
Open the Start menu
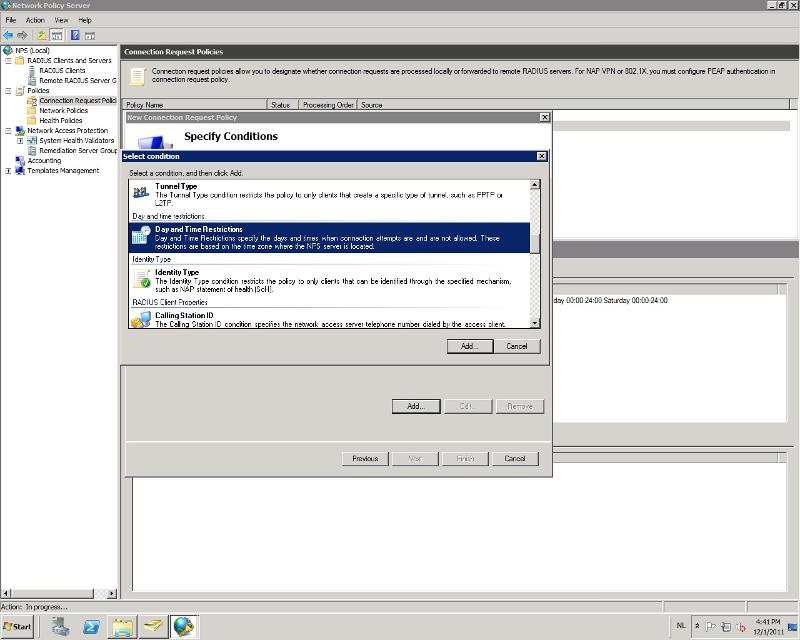(x=17, y=626)
